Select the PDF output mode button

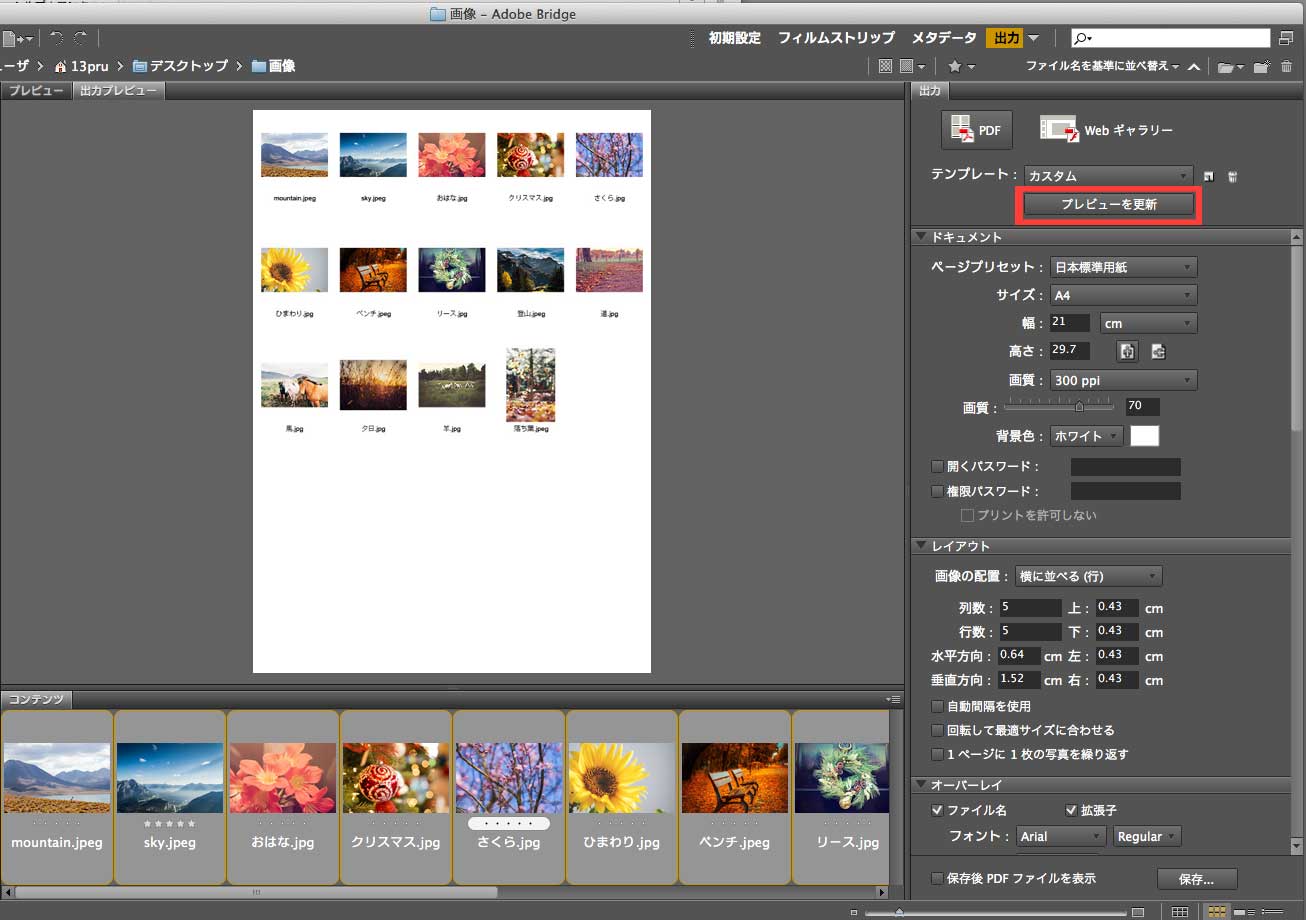(x=978, y=130)
